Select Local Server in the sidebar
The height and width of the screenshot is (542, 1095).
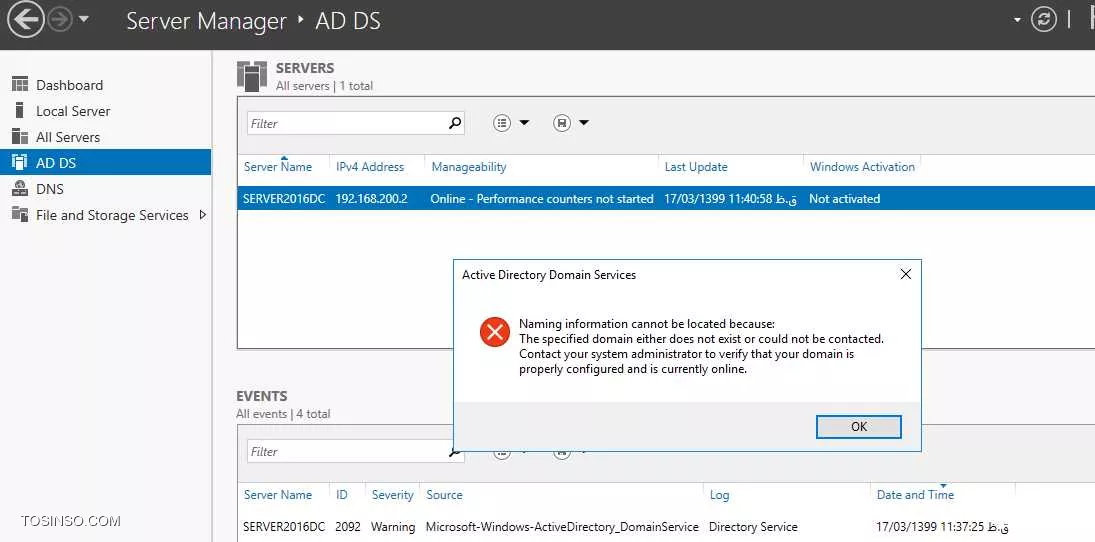73,111
